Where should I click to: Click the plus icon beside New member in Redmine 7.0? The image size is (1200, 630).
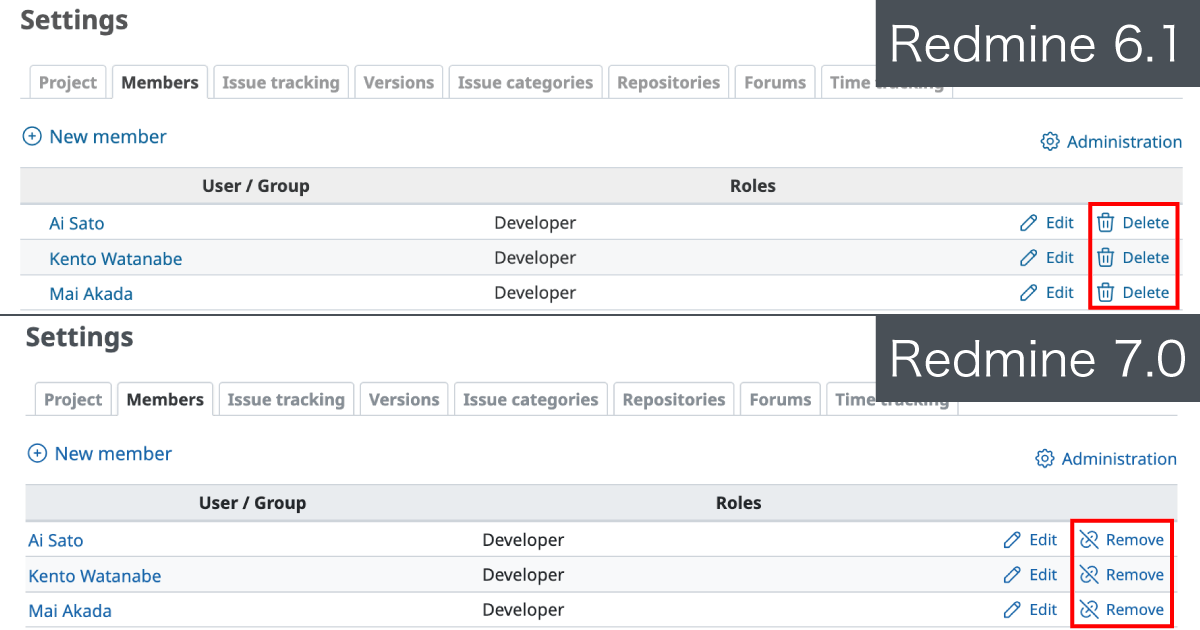point(37,453)
